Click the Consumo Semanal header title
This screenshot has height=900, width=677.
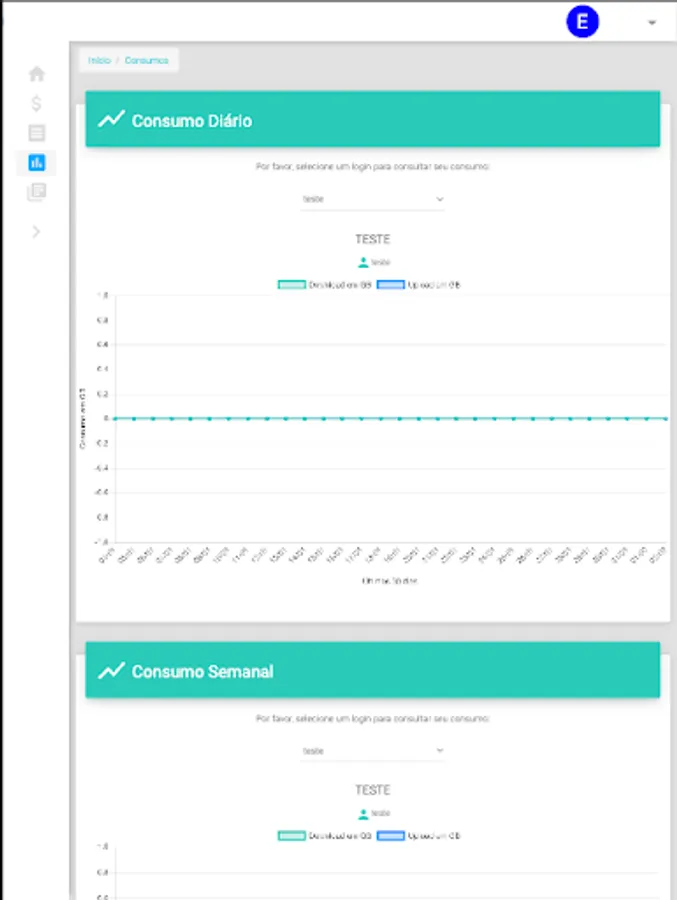(202, 672)
